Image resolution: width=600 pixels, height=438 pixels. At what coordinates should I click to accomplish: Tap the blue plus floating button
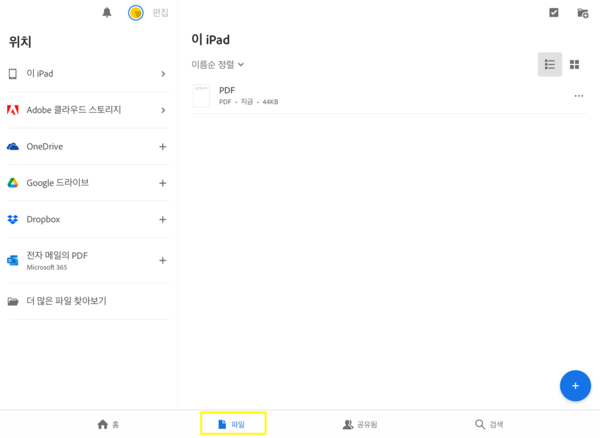click(574, 385)
